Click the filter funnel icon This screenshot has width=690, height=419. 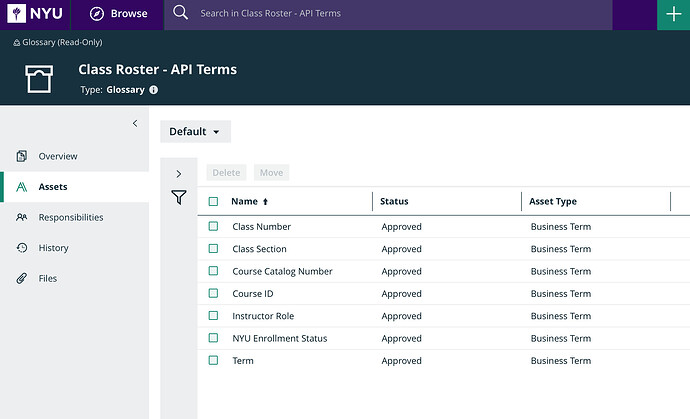click(x=178, y=198)
